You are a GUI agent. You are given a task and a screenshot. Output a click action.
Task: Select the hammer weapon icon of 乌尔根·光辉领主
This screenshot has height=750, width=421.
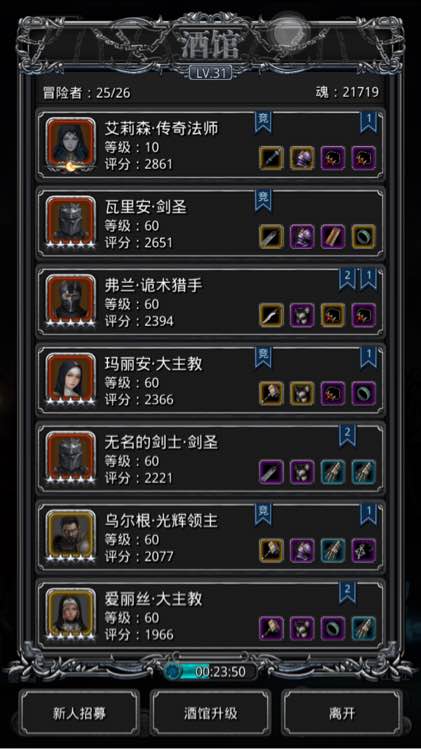point(271,551)
